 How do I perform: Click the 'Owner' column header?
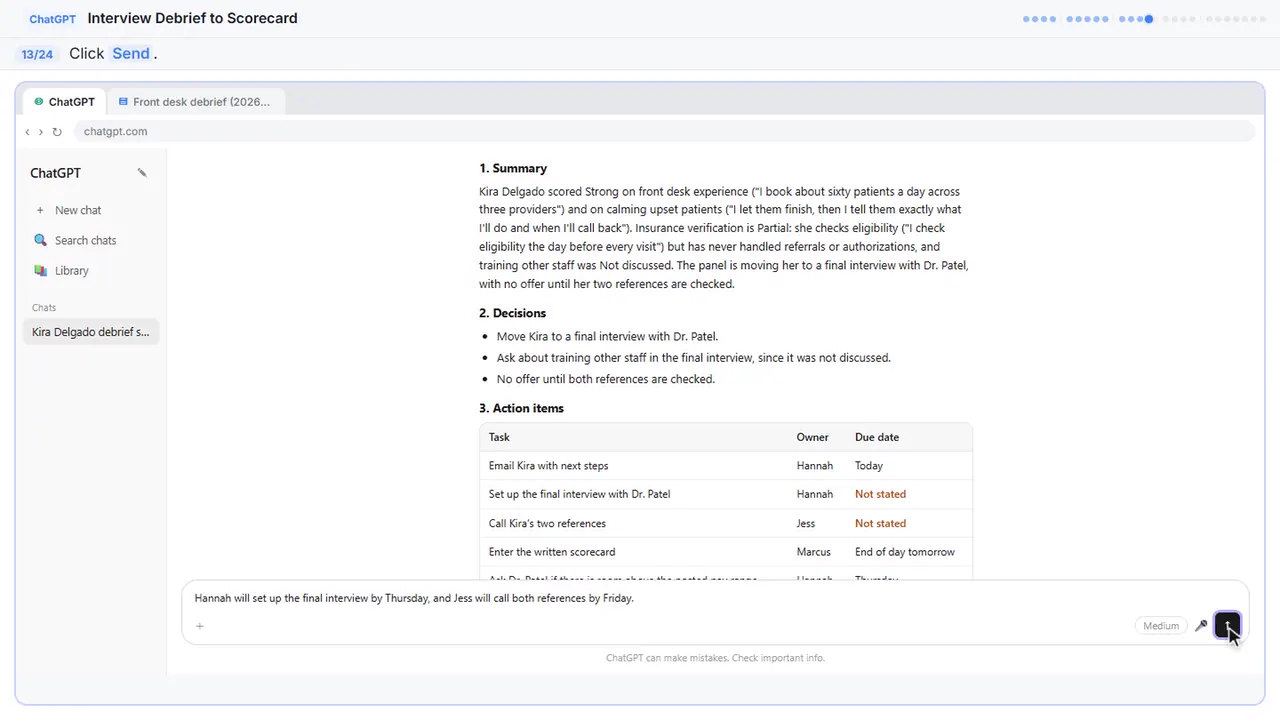(813, 437)
